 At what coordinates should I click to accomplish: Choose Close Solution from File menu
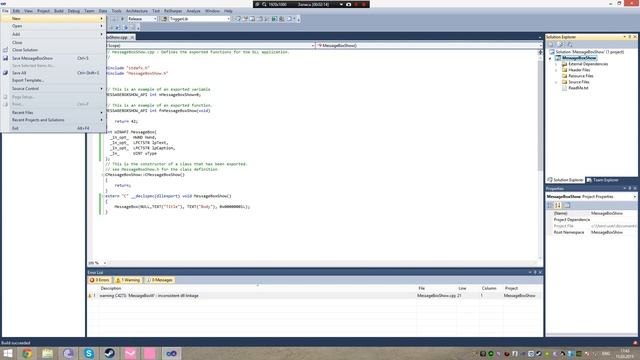click(54, 50)
